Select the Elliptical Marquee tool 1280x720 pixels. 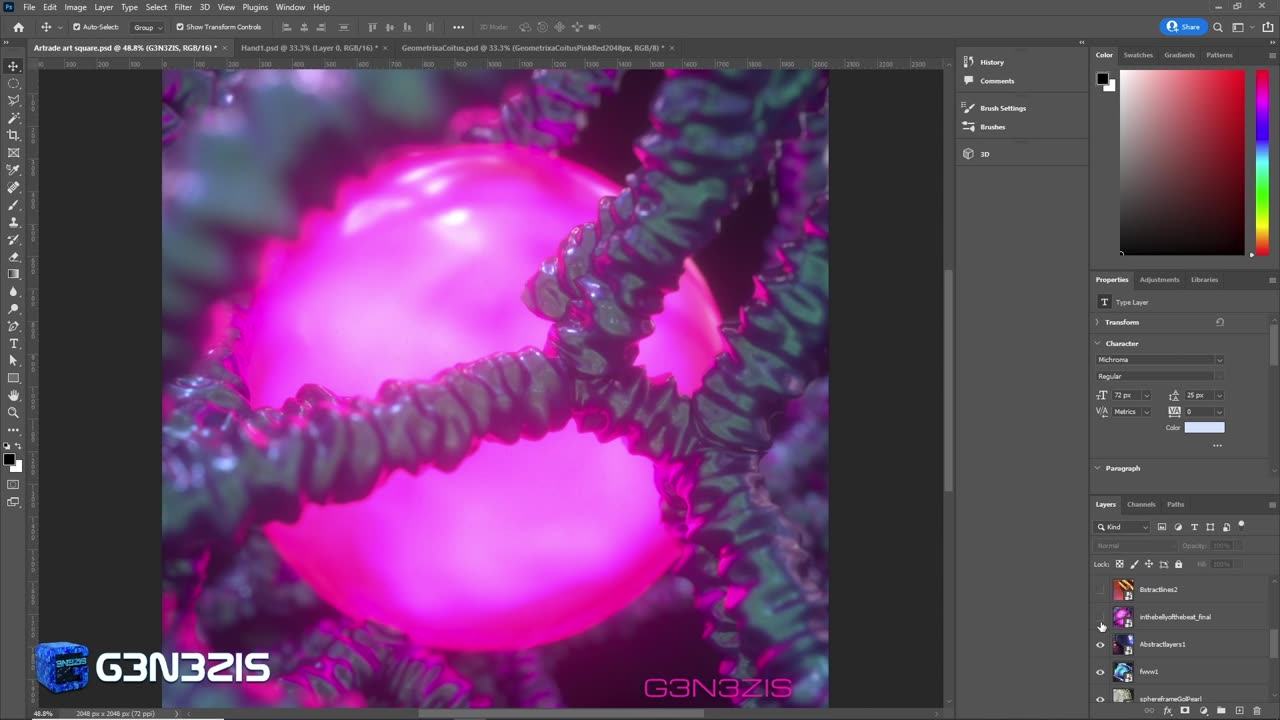click(13, 83)
